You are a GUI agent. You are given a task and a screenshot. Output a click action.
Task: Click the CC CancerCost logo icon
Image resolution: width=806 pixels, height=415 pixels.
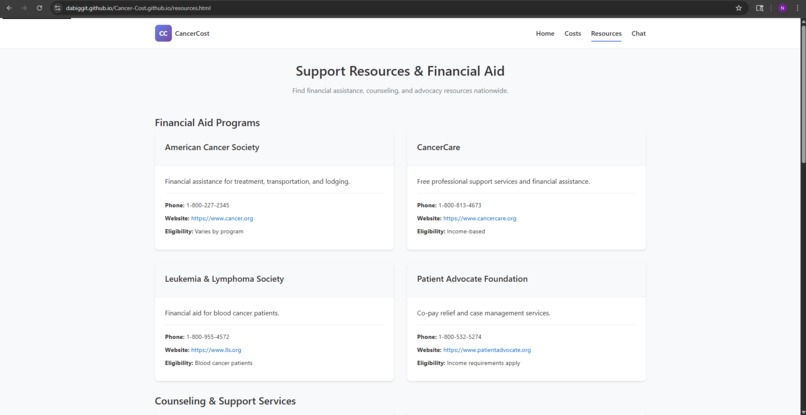163,33
